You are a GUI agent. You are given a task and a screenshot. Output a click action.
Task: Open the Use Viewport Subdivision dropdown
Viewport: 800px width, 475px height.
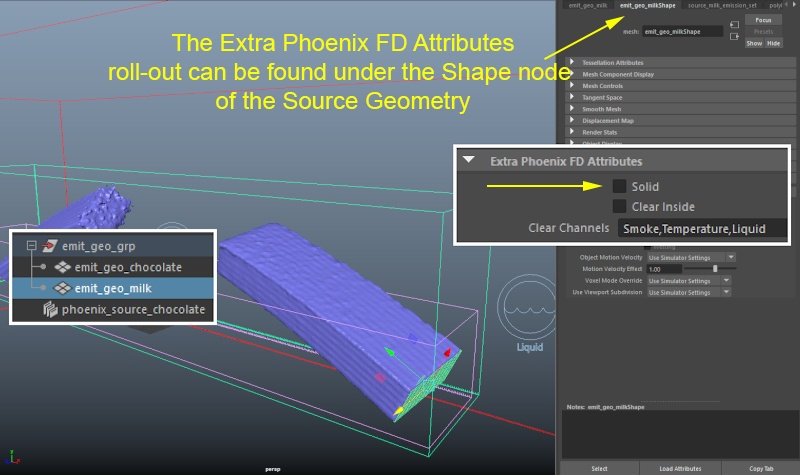coord(689,292)
